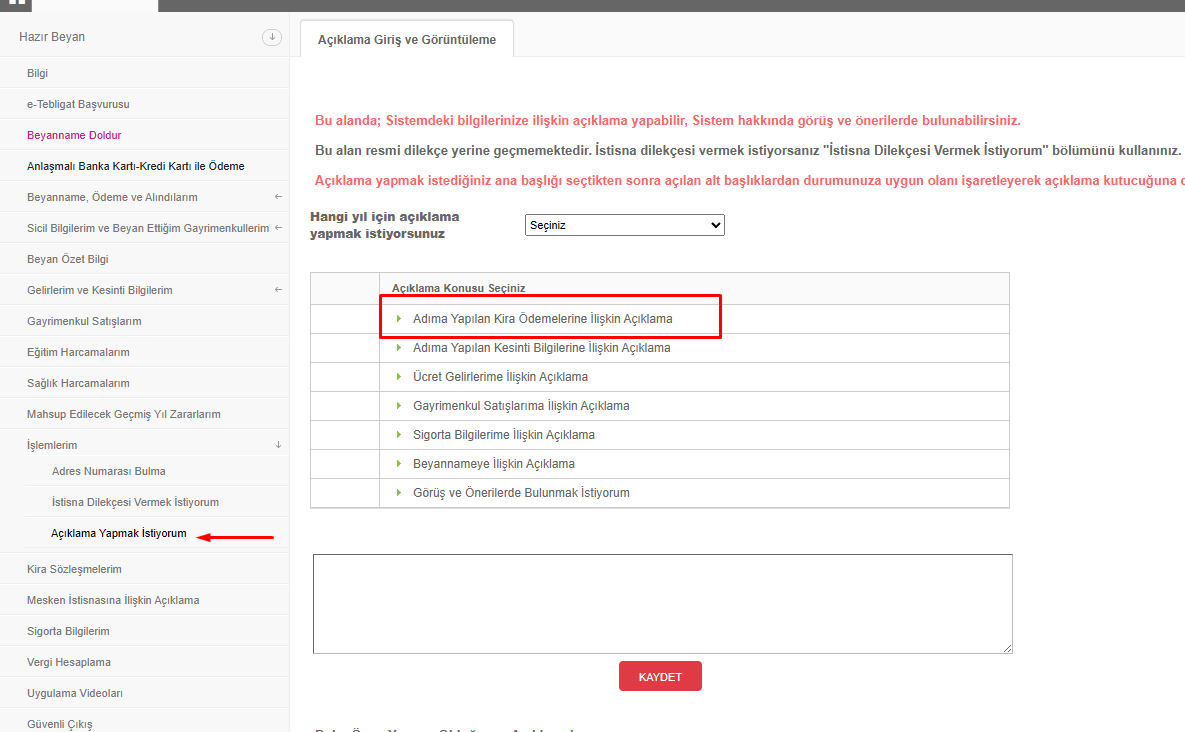1185x732 pixels.
Task: Click the İşlemlerim menu label
Action: 52,445
